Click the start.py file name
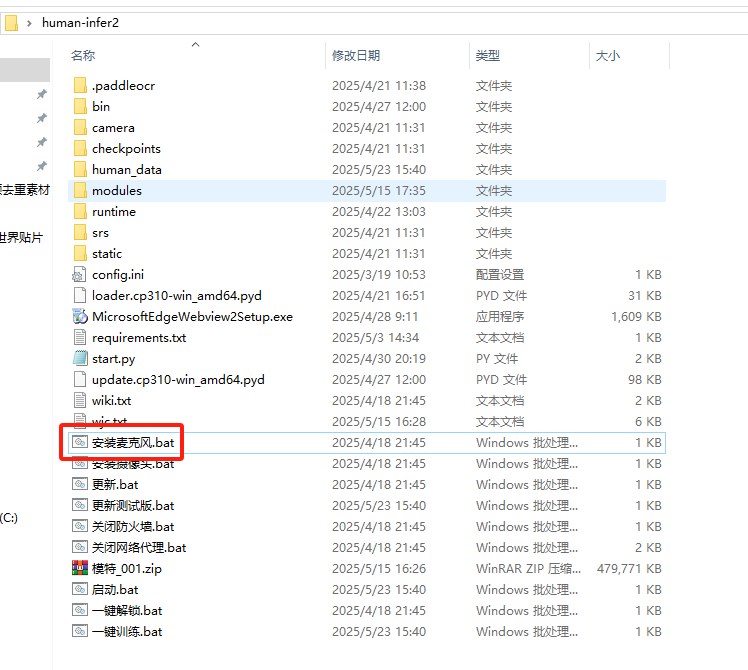748x670 pixels. [x=114, y=358]
